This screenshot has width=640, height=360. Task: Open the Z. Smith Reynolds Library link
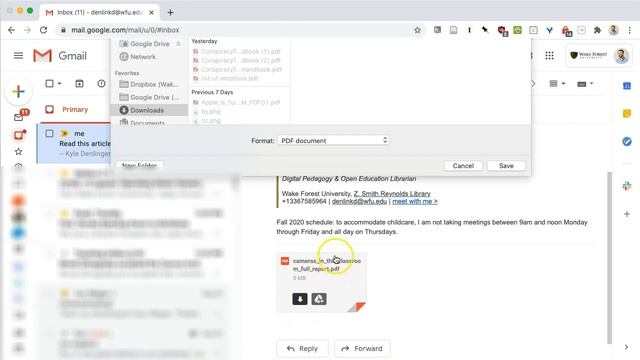click(x=392, y=193)
